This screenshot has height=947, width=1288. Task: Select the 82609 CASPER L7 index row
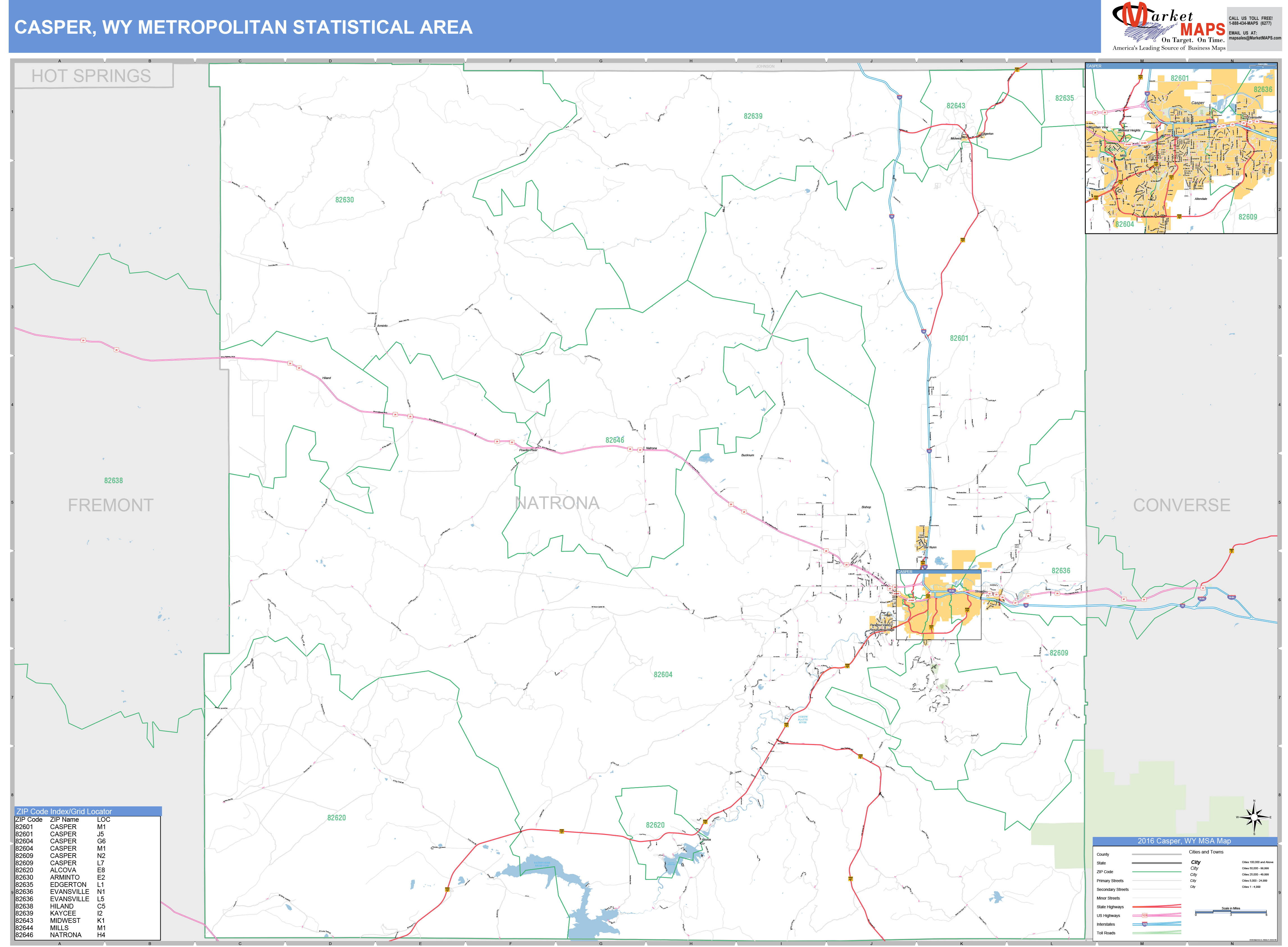click(x=60, y=863)
